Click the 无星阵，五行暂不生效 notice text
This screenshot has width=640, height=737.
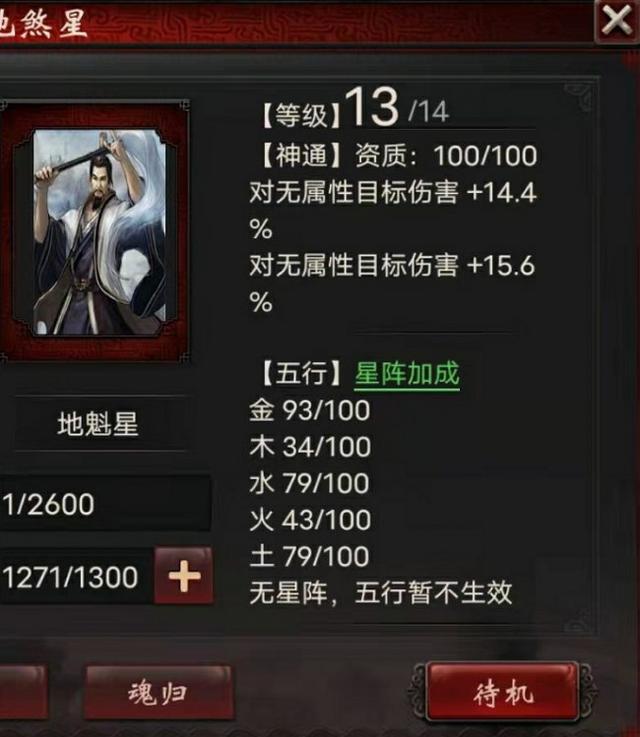pos(381,593)
